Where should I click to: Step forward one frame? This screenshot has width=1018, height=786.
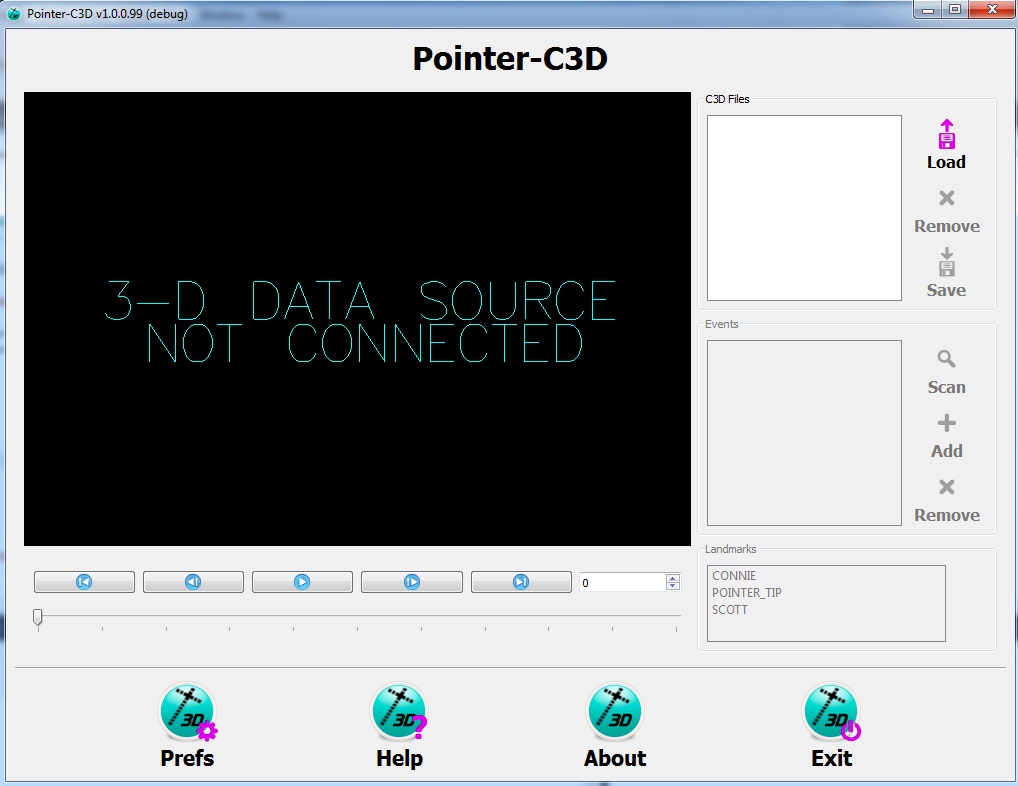412,582
